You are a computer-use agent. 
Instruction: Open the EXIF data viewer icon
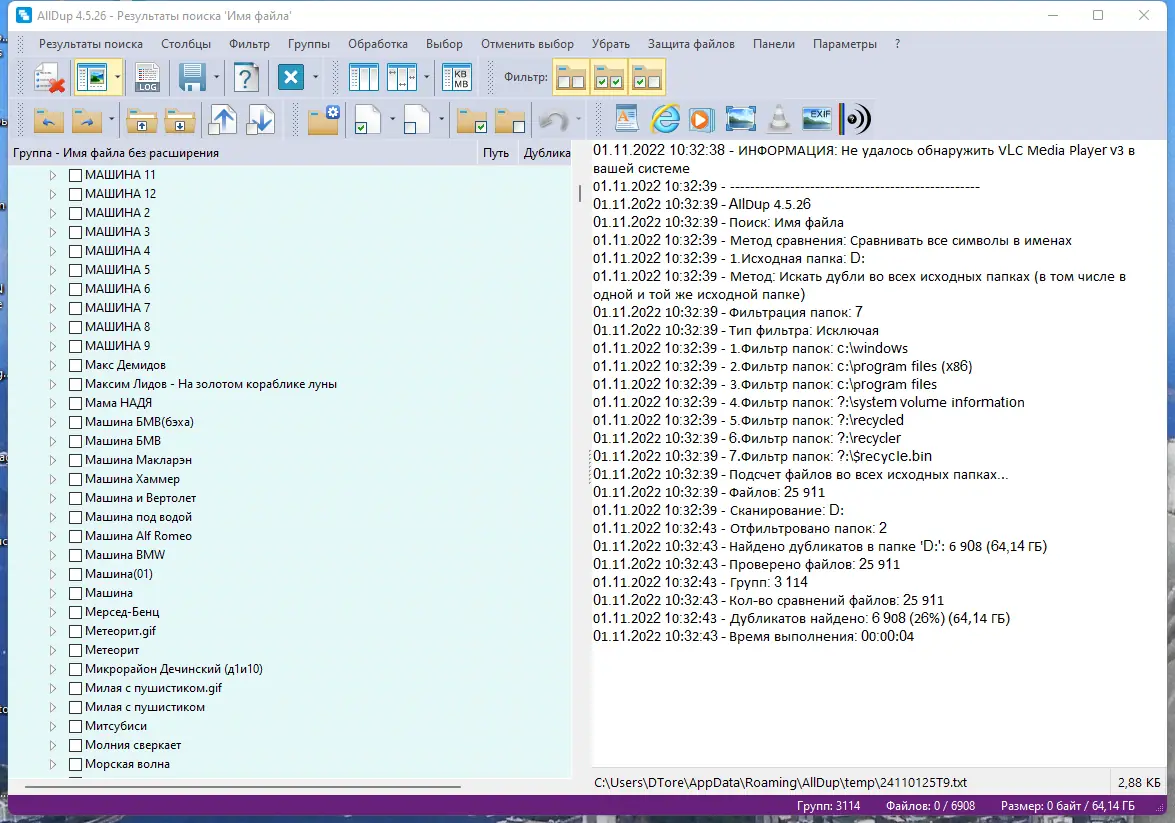(817, 118)
